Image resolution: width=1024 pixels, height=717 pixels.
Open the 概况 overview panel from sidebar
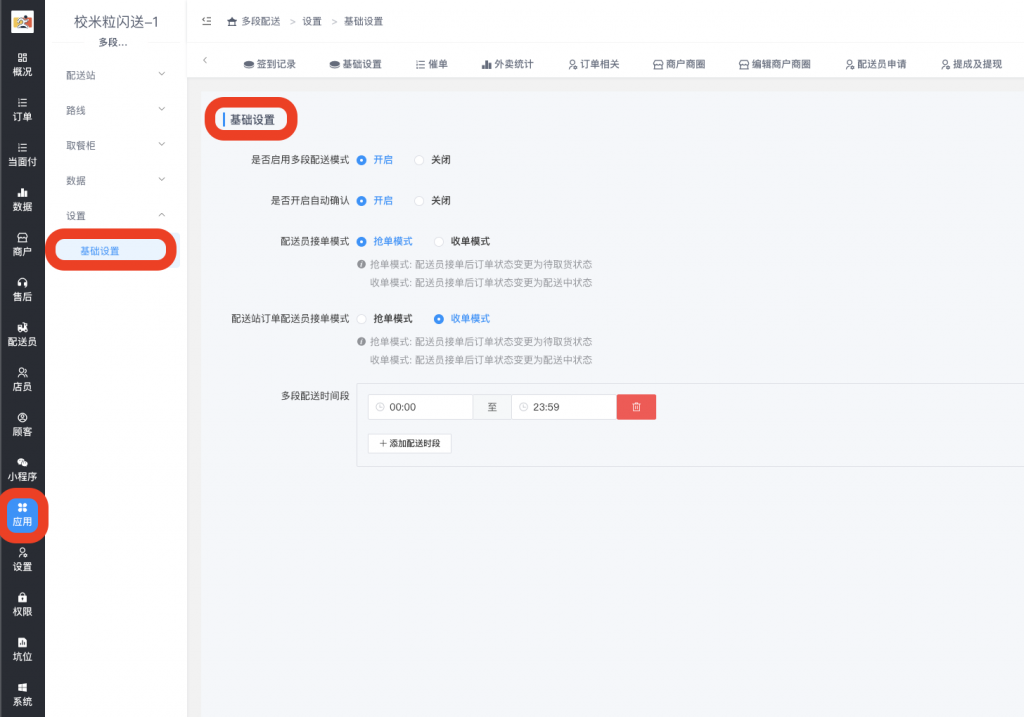[21, 62]
